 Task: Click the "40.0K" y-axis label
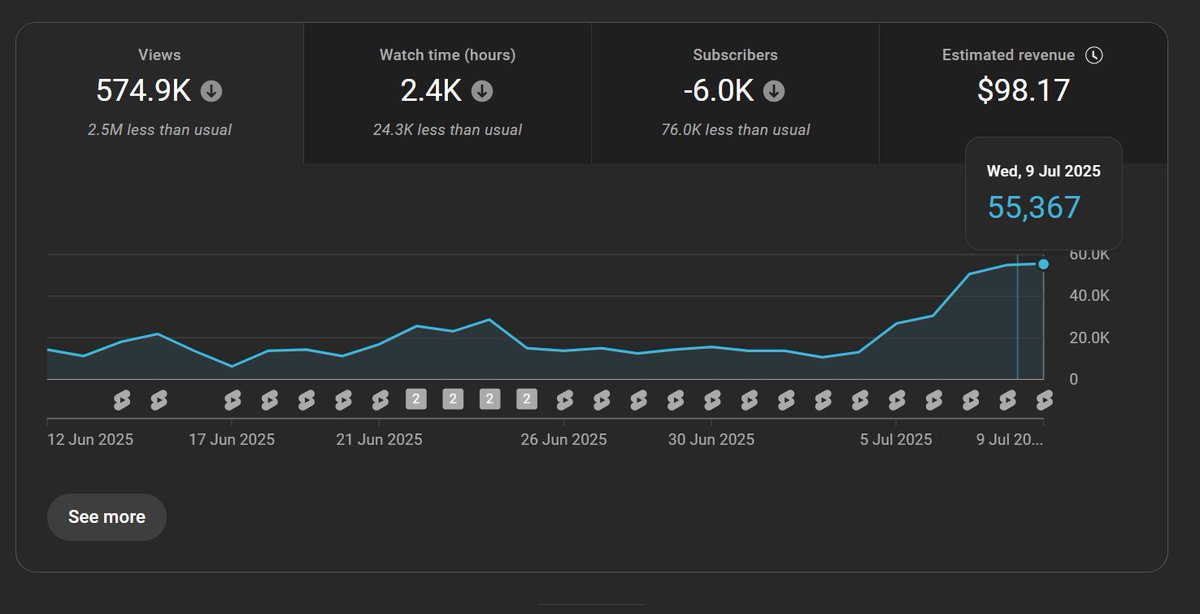[x=1089, y=296]
